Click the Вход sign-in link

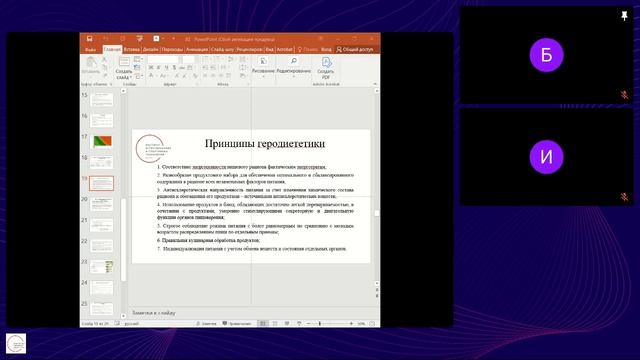point(326,49)
